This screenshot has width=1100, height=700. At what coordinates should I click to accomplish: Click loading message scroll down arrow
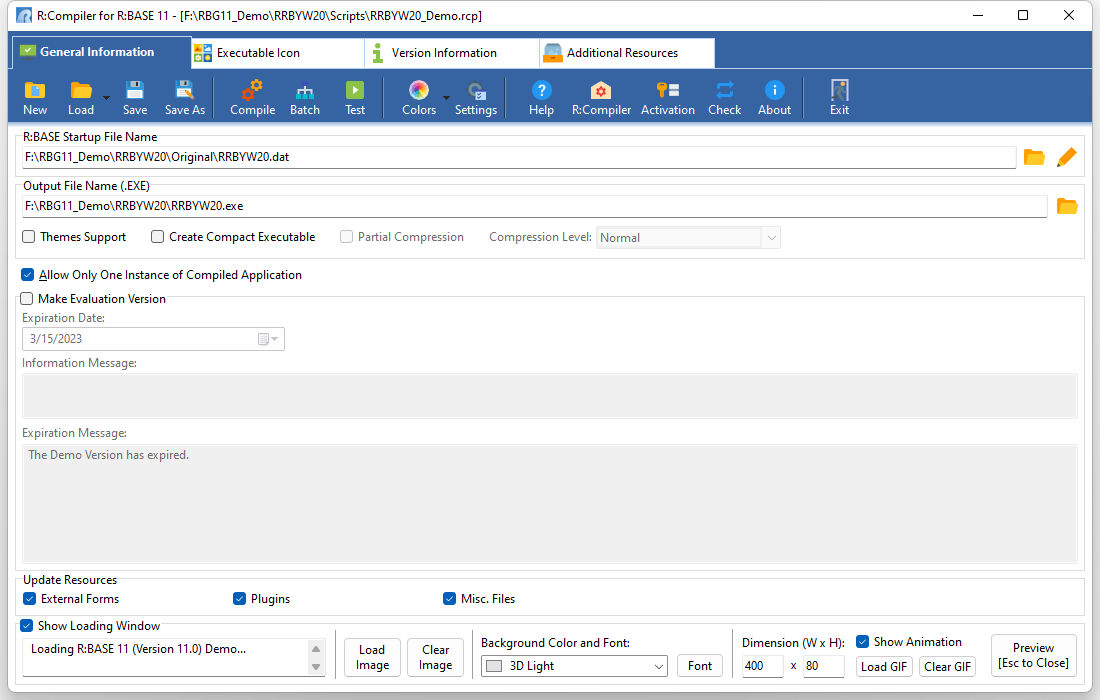[x=316, y=667]
